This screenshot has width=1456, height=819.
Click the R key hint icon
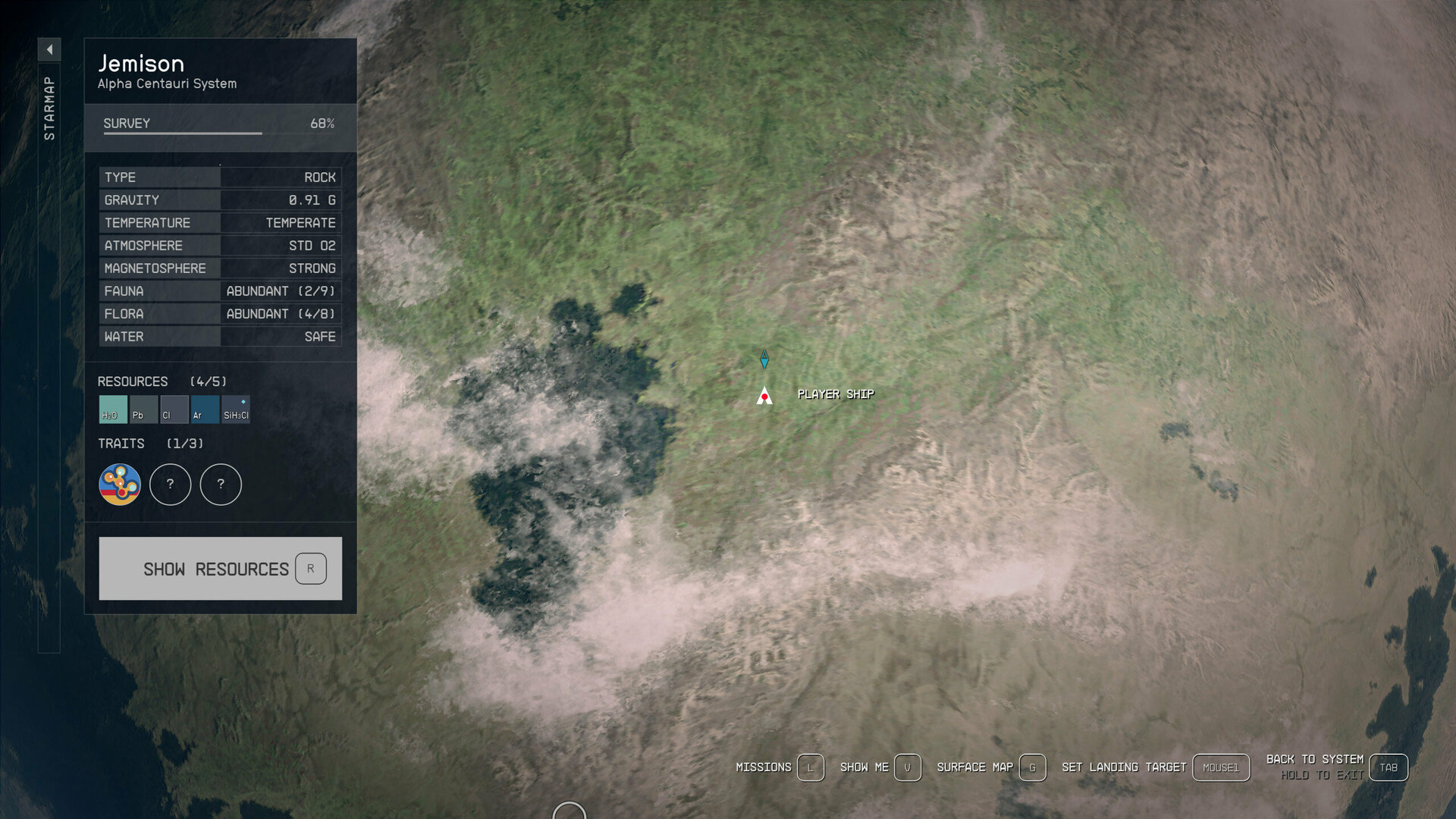tap(311, 569)
